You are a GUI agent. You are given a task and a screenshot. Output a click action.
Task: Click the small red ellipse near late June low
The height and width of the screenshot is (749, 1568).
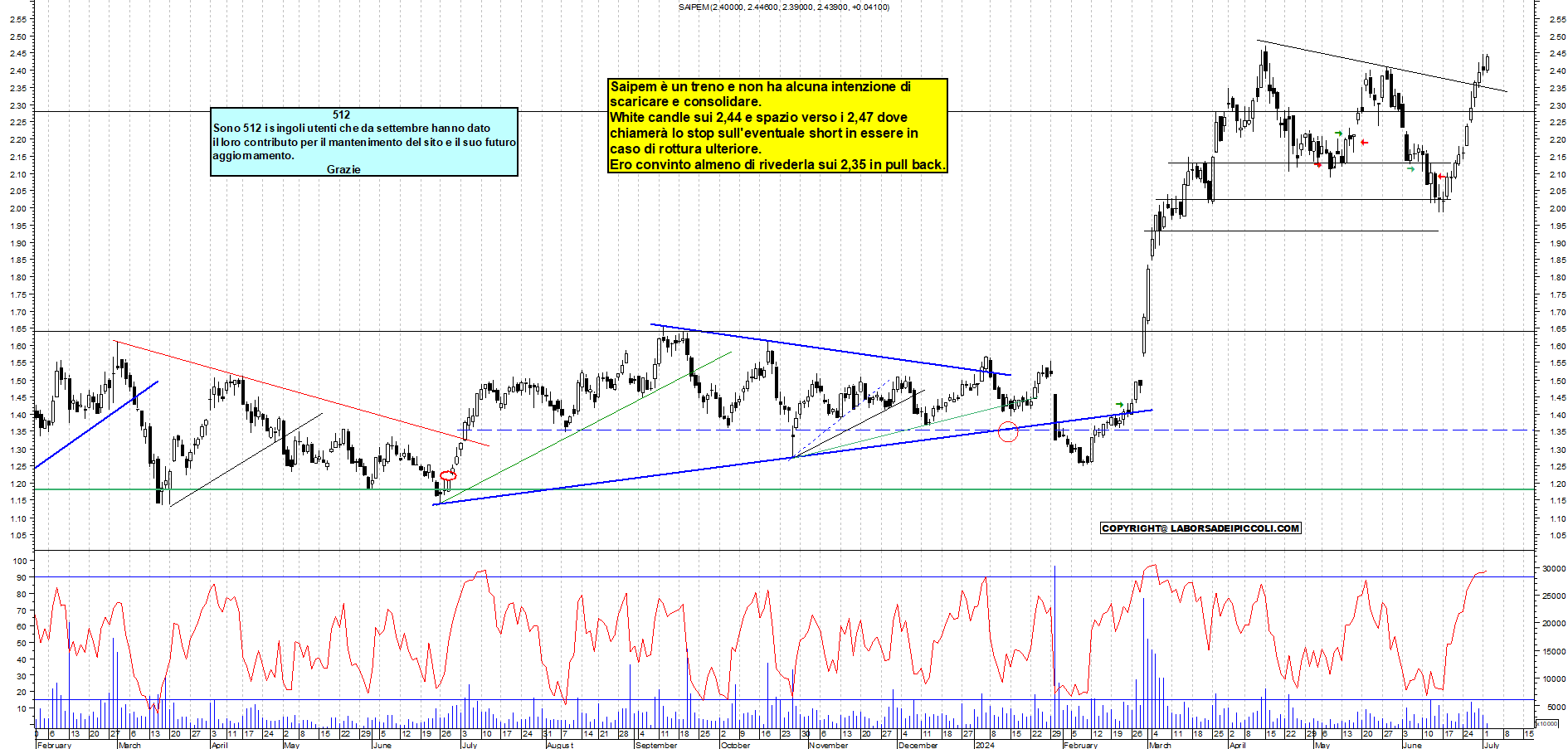tap(448, 476)
